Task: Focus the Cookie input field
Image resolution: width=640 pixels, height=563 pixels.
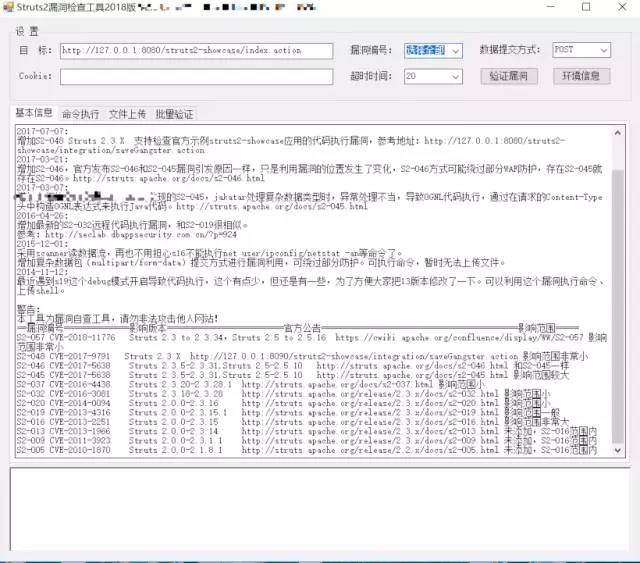Action: pyautogui.click(x=196, y=77)
